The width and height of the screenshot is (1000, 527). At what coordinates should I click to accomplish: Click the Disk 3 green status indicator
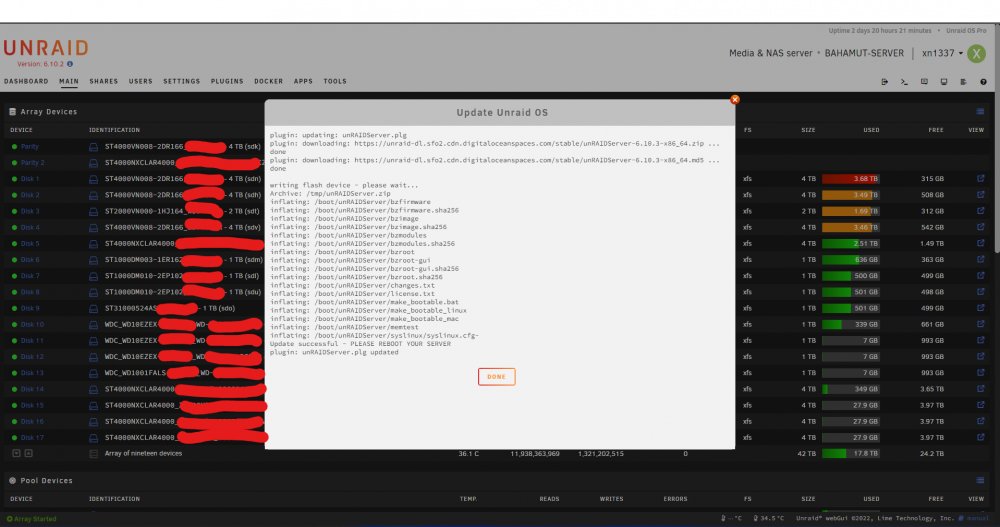14,211
